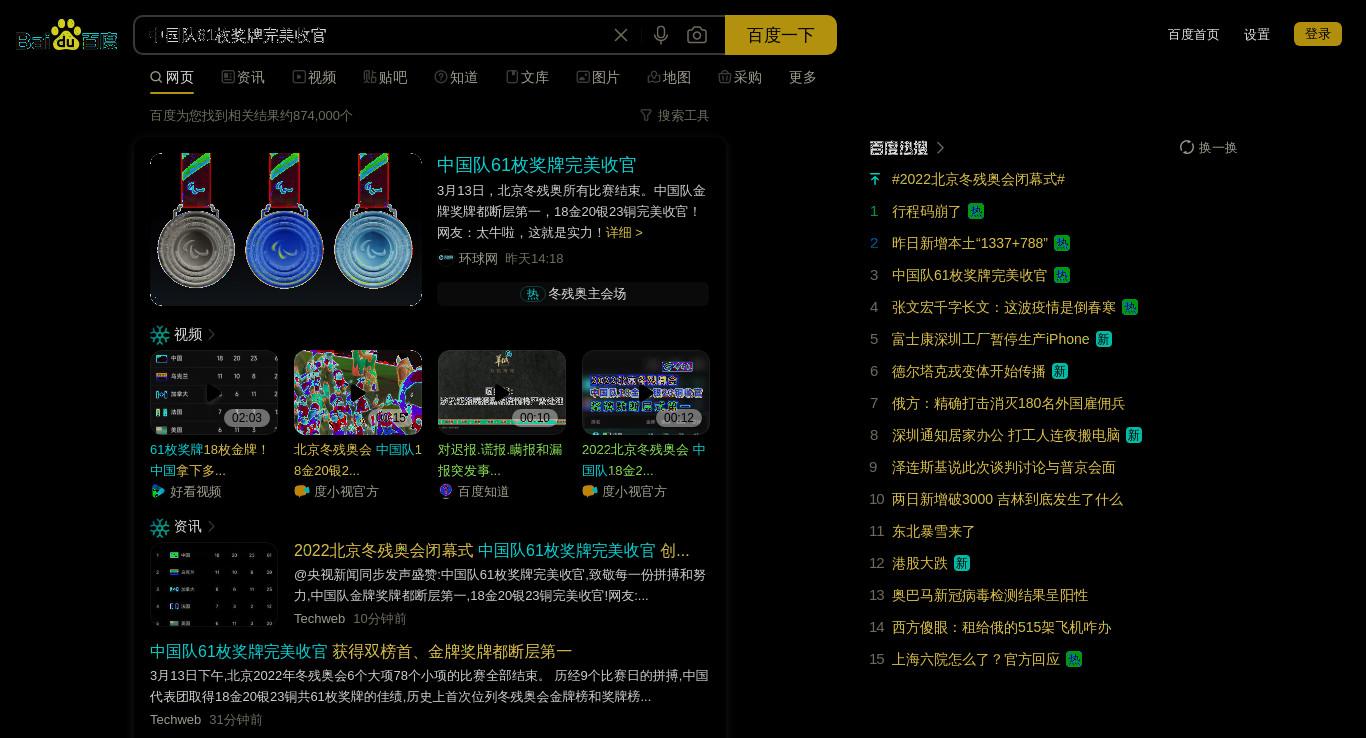Switch to the 视频 tab
The height and width of the screenshot is (738, 1366).
314,77
